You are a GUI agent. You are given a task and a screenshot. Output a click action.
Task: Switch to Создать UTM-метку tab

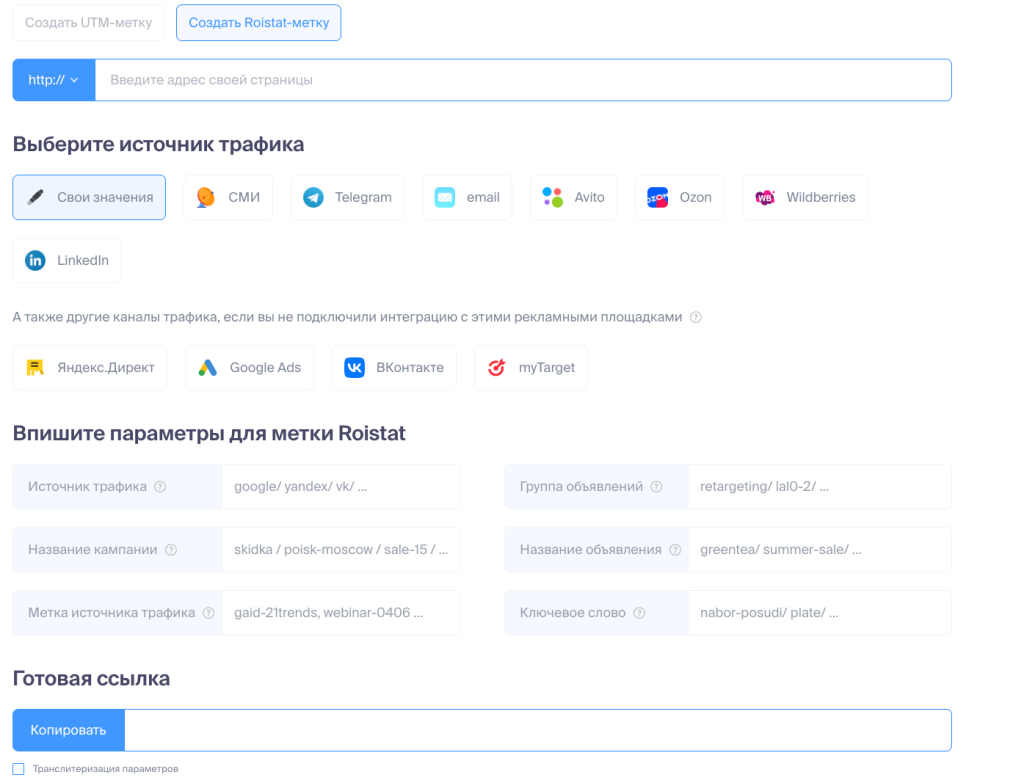pos(88,23)
